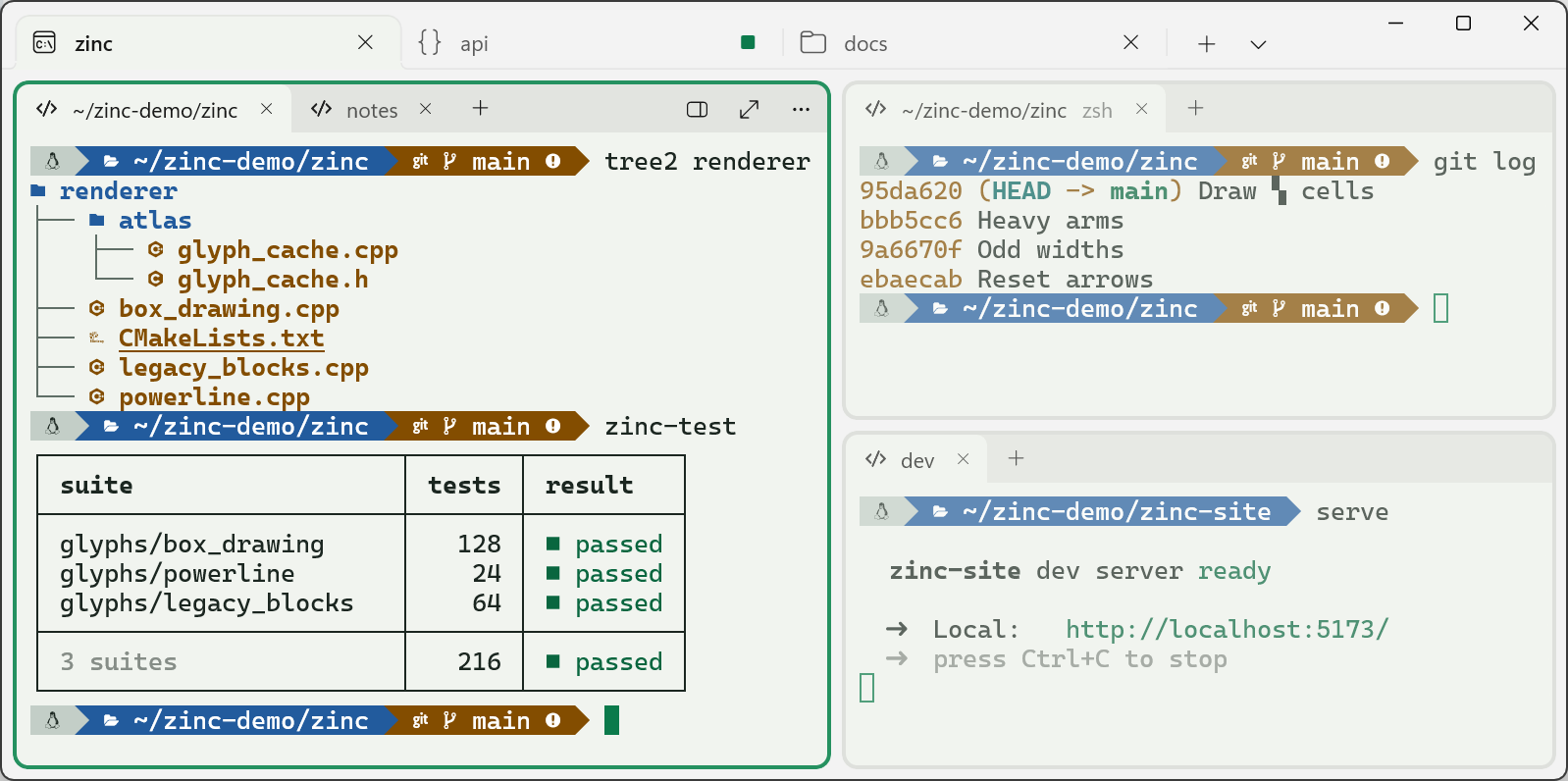Close the zinc window tab
The image size is (1568, 781).
(x=365, y=42)
